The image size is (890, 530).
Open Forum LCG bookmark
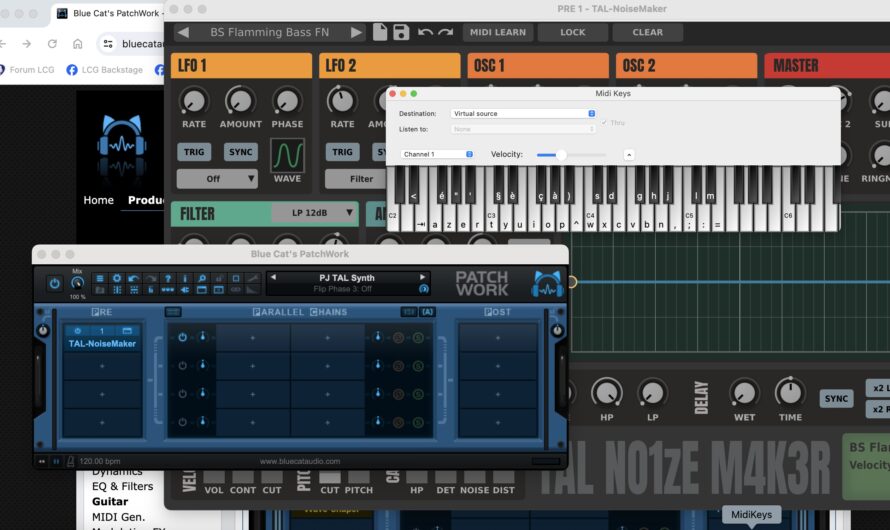click(x=27, y=70)
